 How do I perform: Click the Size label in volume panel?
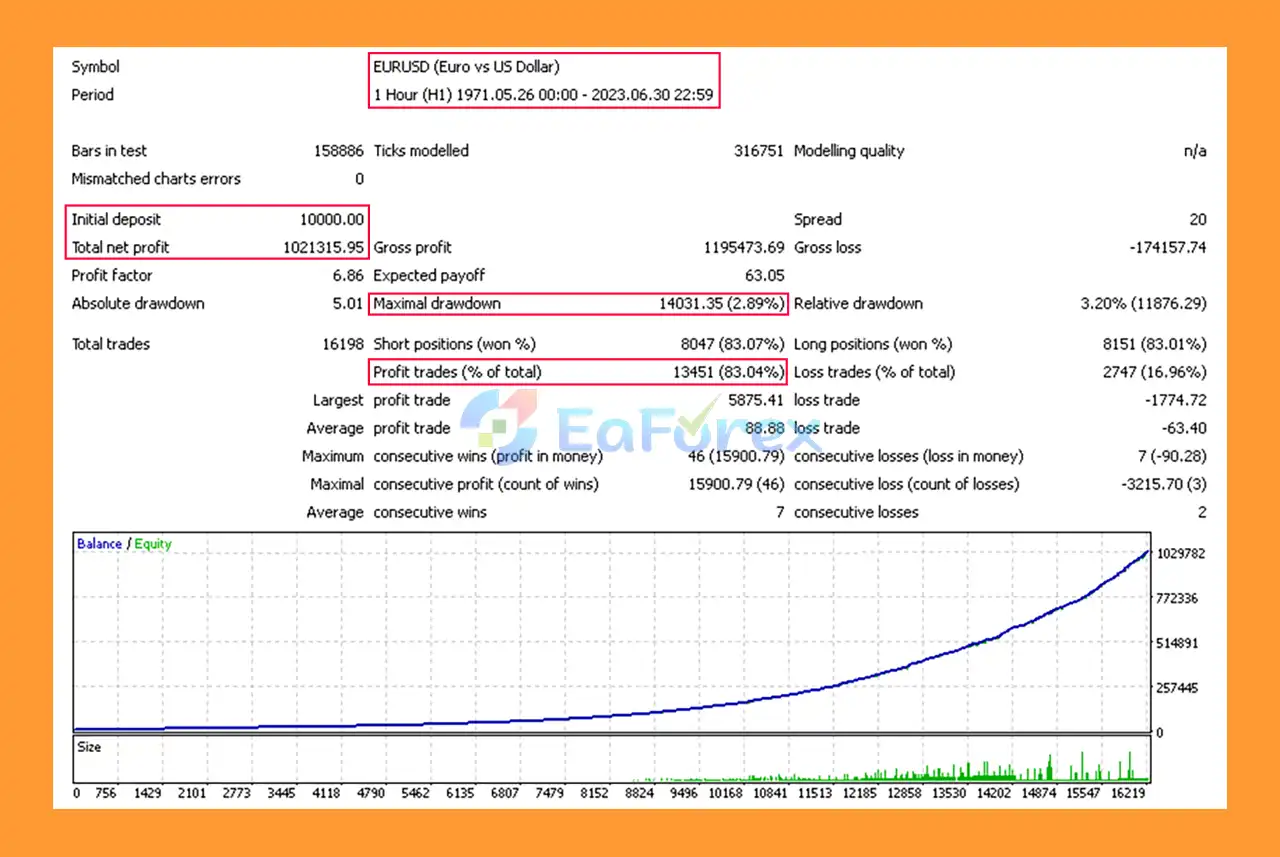coord(89,747)
